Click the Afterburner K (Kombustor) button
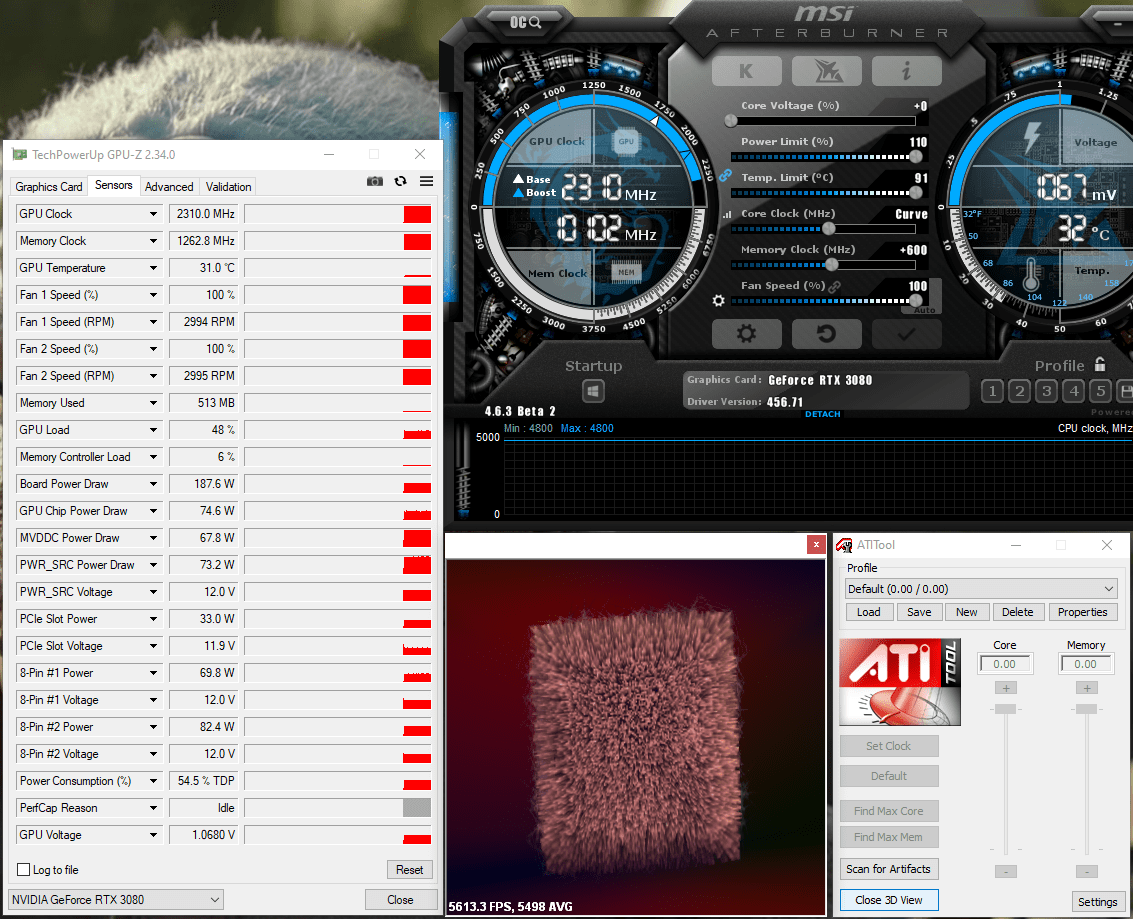1133x919 pixels. coord(746,72)
